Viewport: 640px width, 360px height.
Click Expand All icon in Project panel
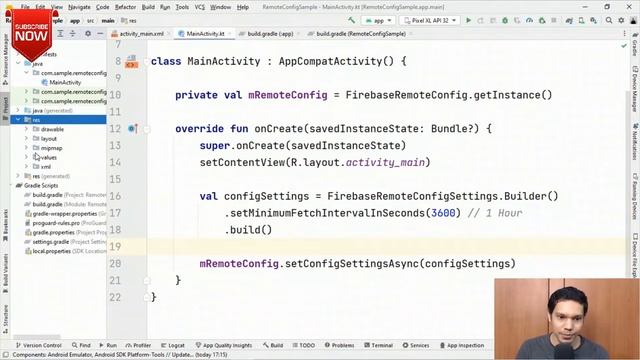pos(60,33)
